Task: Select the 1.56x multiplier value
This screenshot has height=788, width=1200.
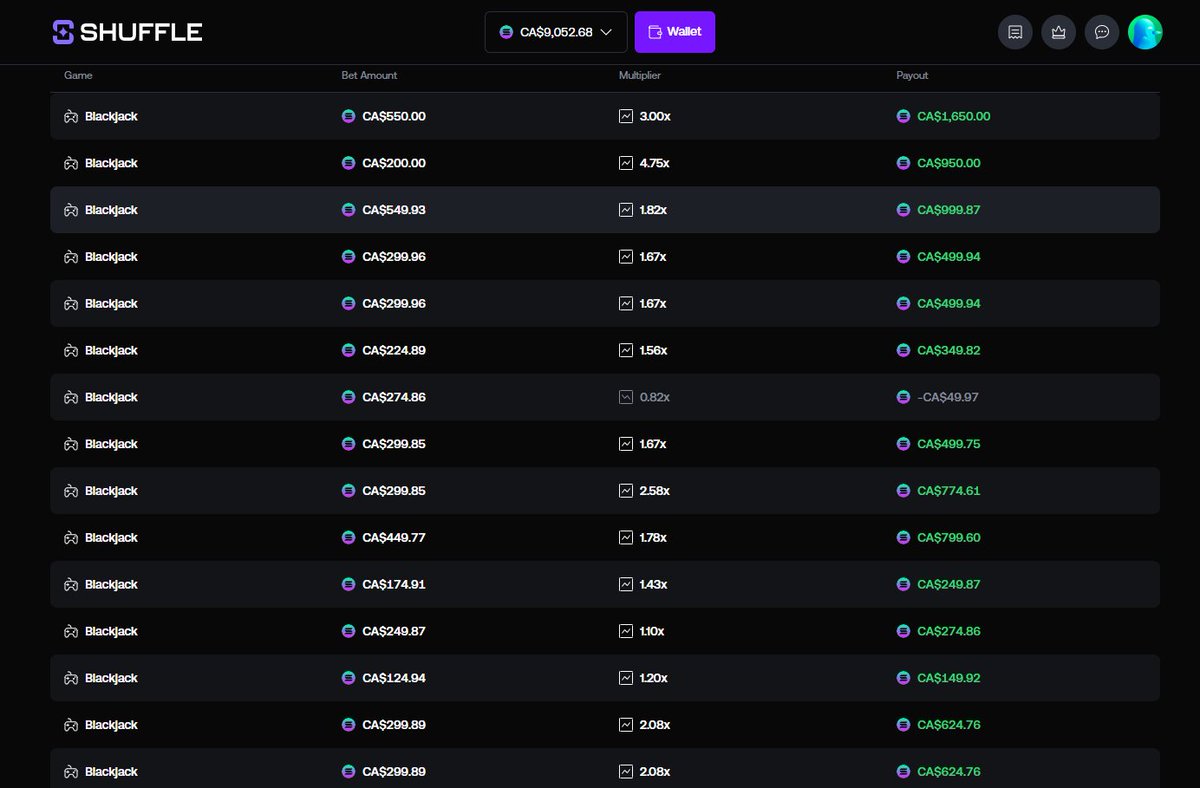Action: tap(653, 350)
